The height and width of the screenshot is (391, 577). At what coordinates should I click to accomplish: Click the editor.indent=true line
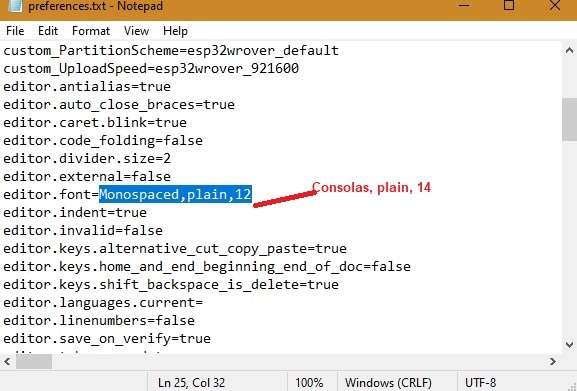75,213
